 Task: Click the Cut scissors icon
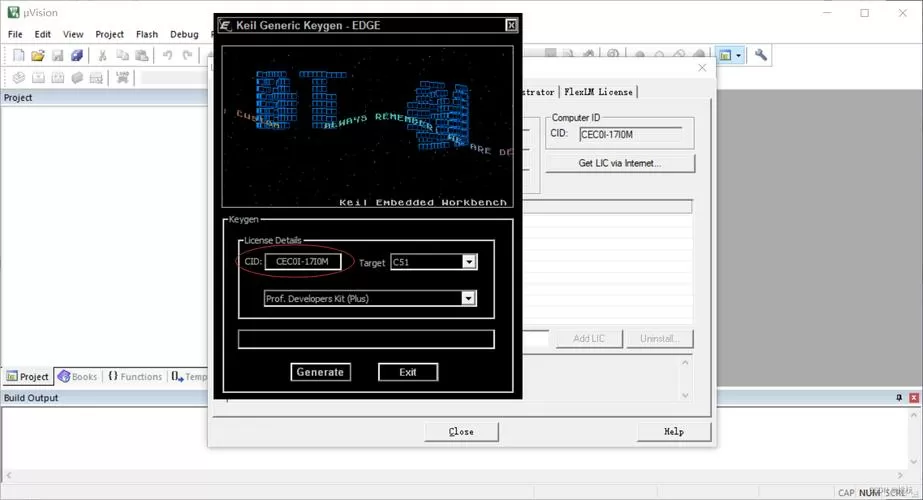102,55
